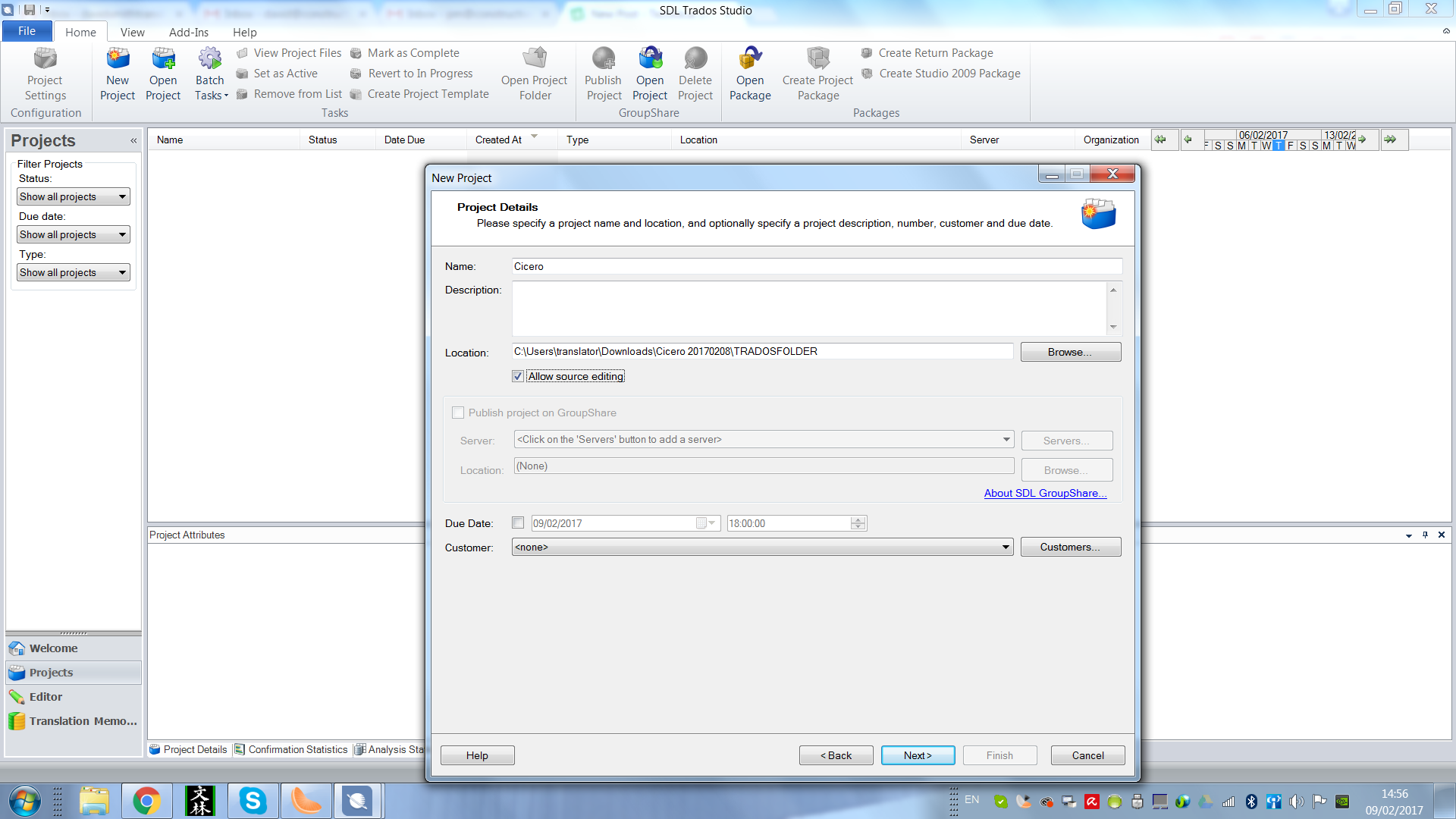This screenshot has width=1456, height=819.
Task: Collapse the Projects navigation pane
Action: [x=133, y=141]
